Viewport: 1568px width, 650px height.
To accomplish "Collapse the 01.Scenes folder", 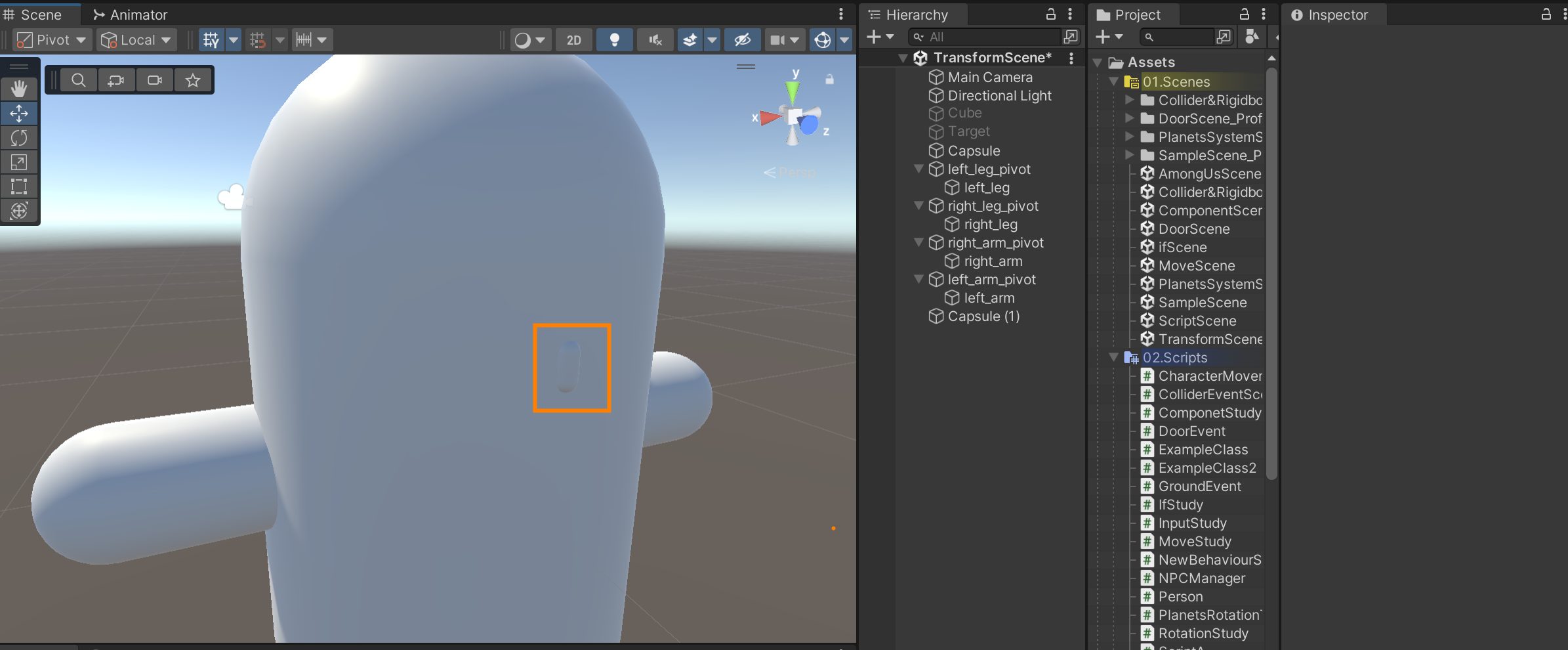I will pos(1113,82).
